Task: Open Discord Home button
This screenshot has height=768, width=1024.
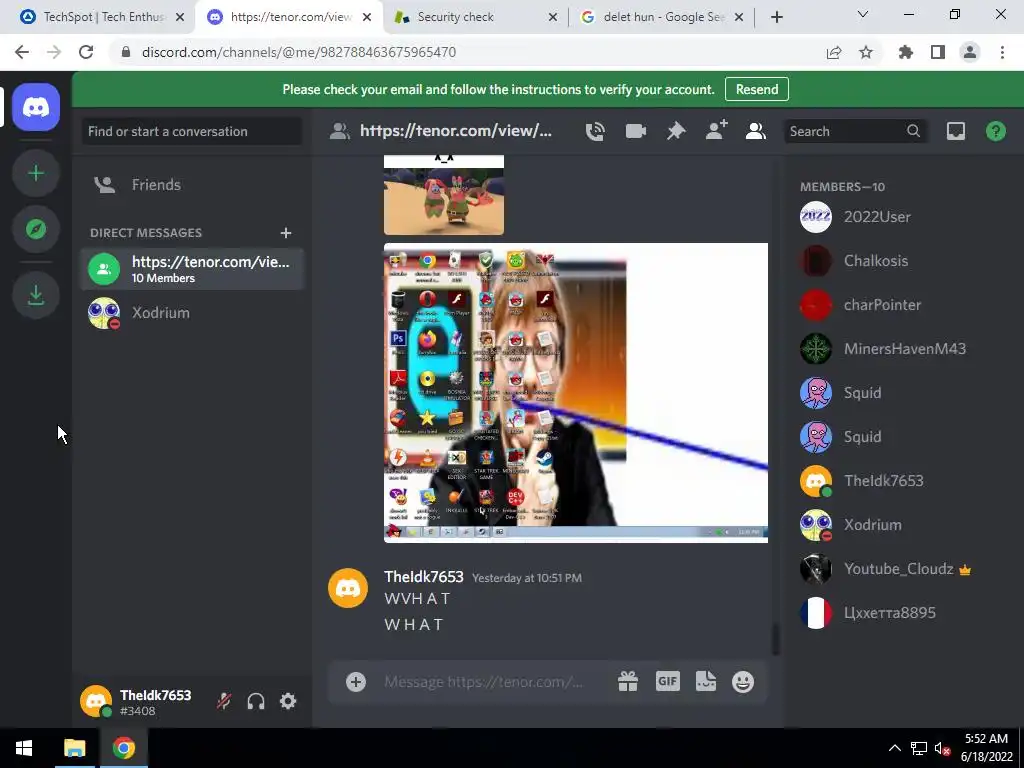Action: coord(36,107)
